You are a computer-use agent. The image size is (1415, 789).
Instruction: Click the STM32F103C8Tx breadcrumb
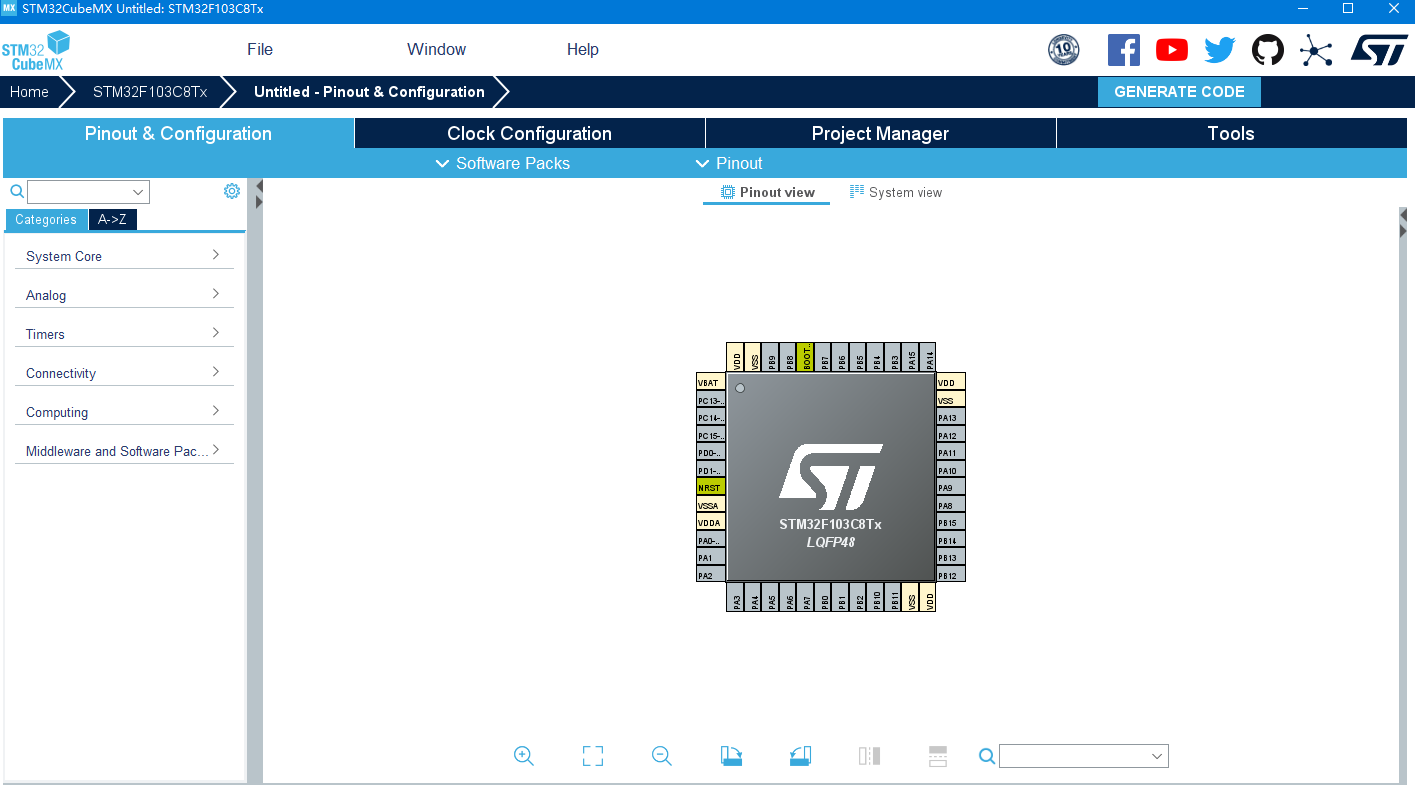pyautogui.click(x=150, y=92)
